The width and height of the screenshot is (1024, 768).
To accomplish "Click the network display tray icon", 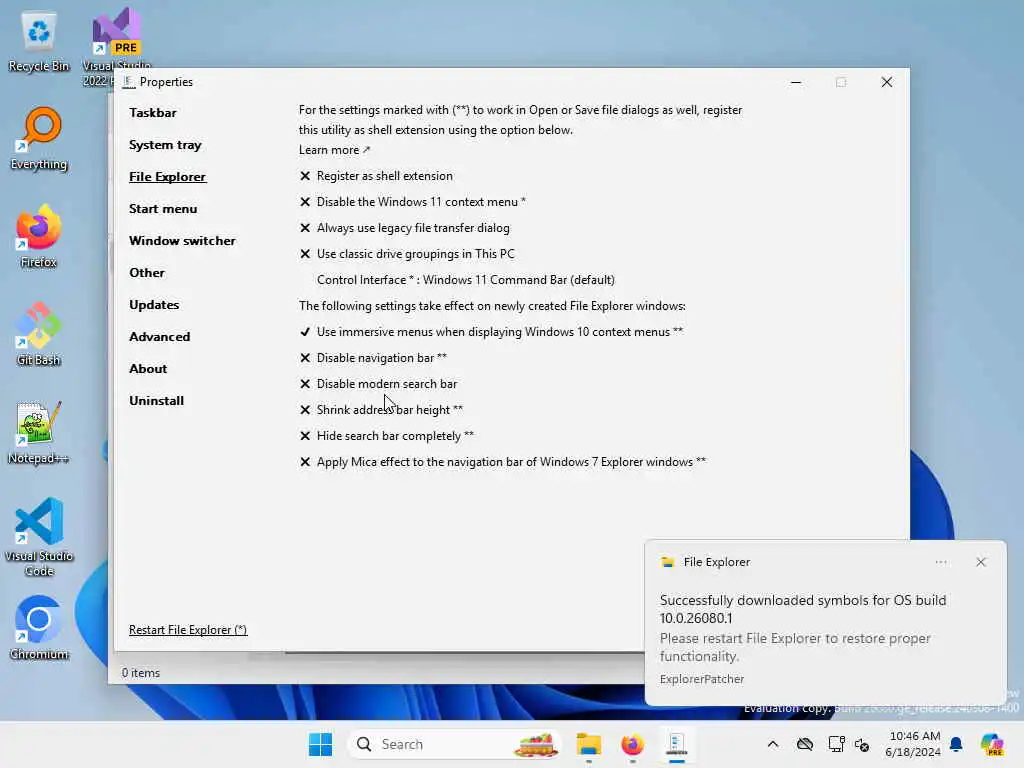I will [836, 744].
